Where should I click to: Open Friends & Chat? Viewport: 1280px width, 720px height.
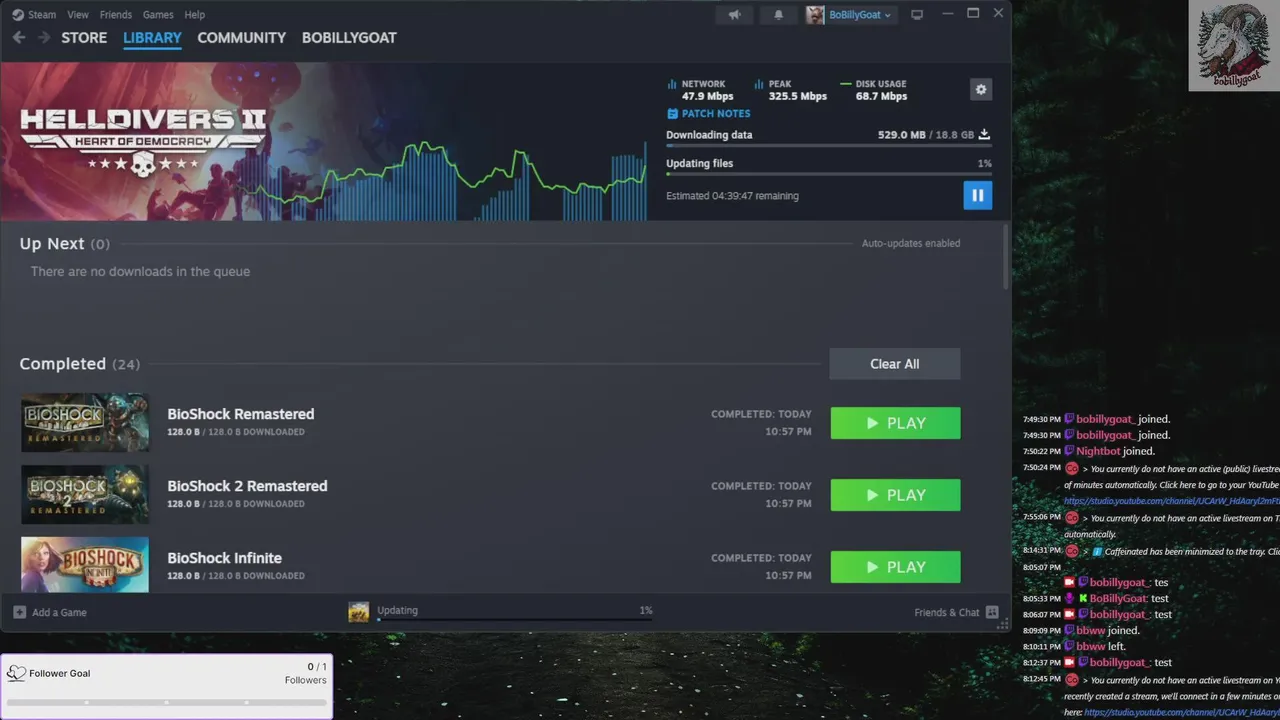point(947,612)
